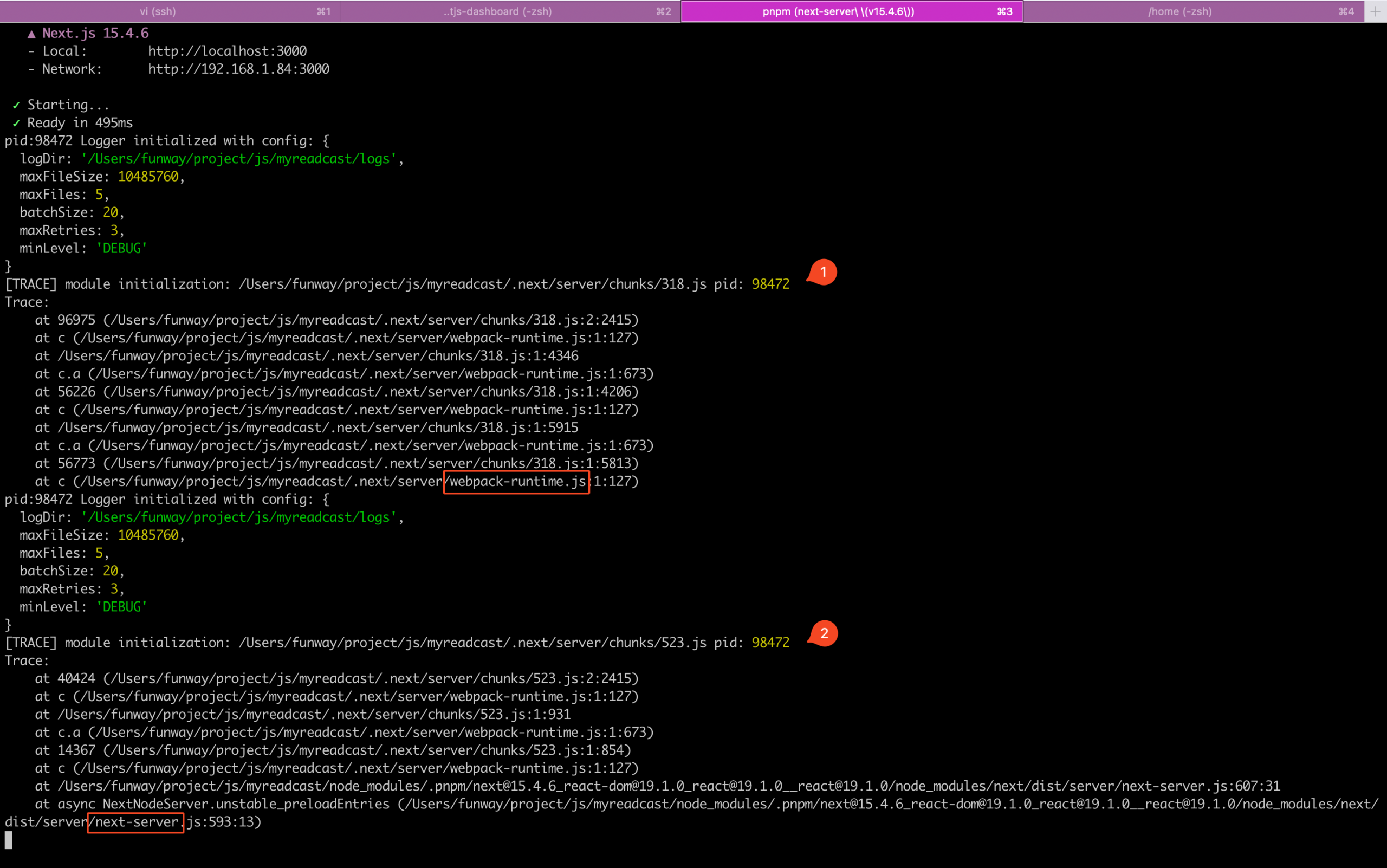Click the Next.js triangle logo
1387x868 pixels.
(x=31, y=35)
